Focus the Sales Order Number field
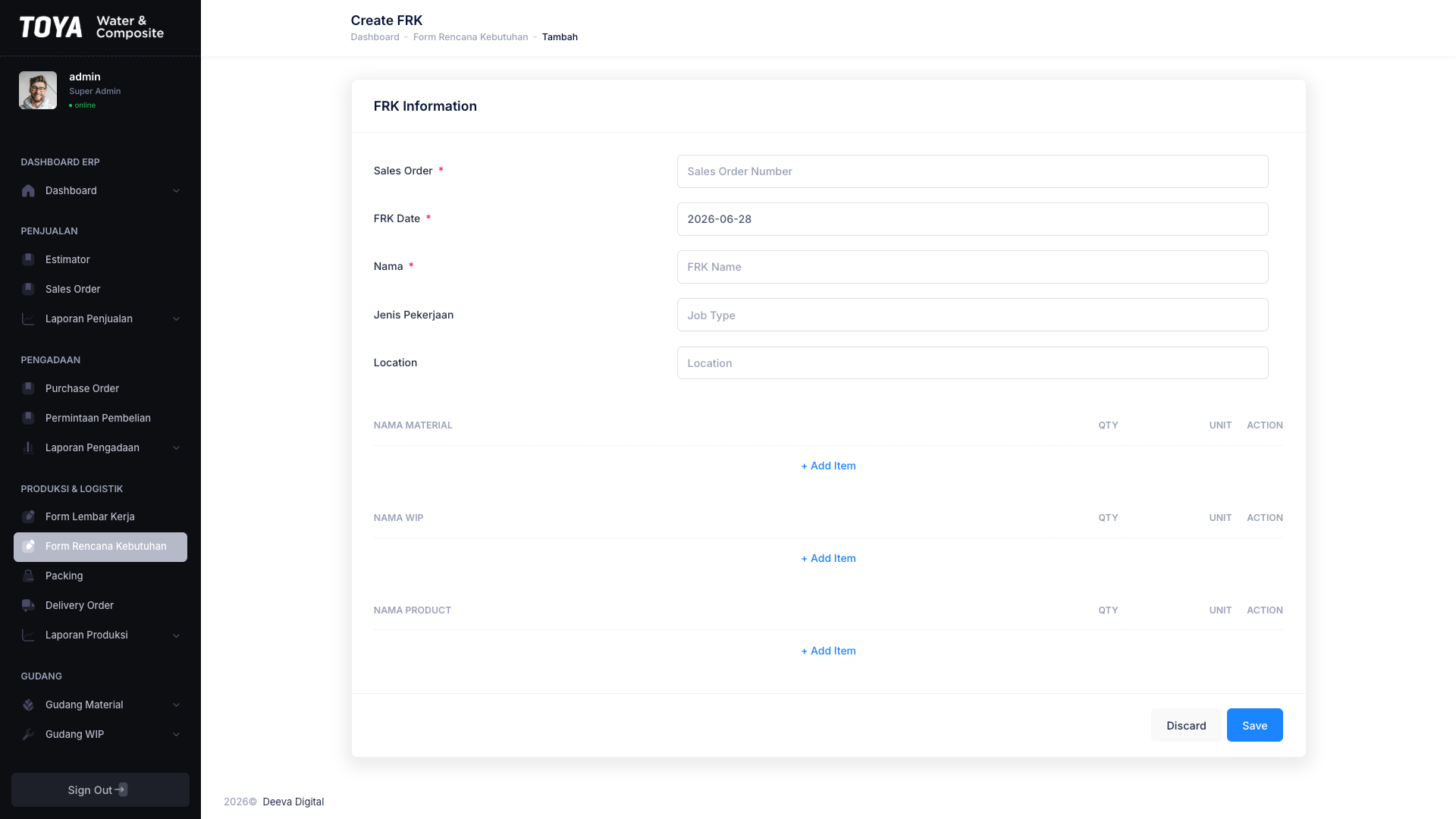This screenshot has width=1456, height=819. (x=972, y=171)
